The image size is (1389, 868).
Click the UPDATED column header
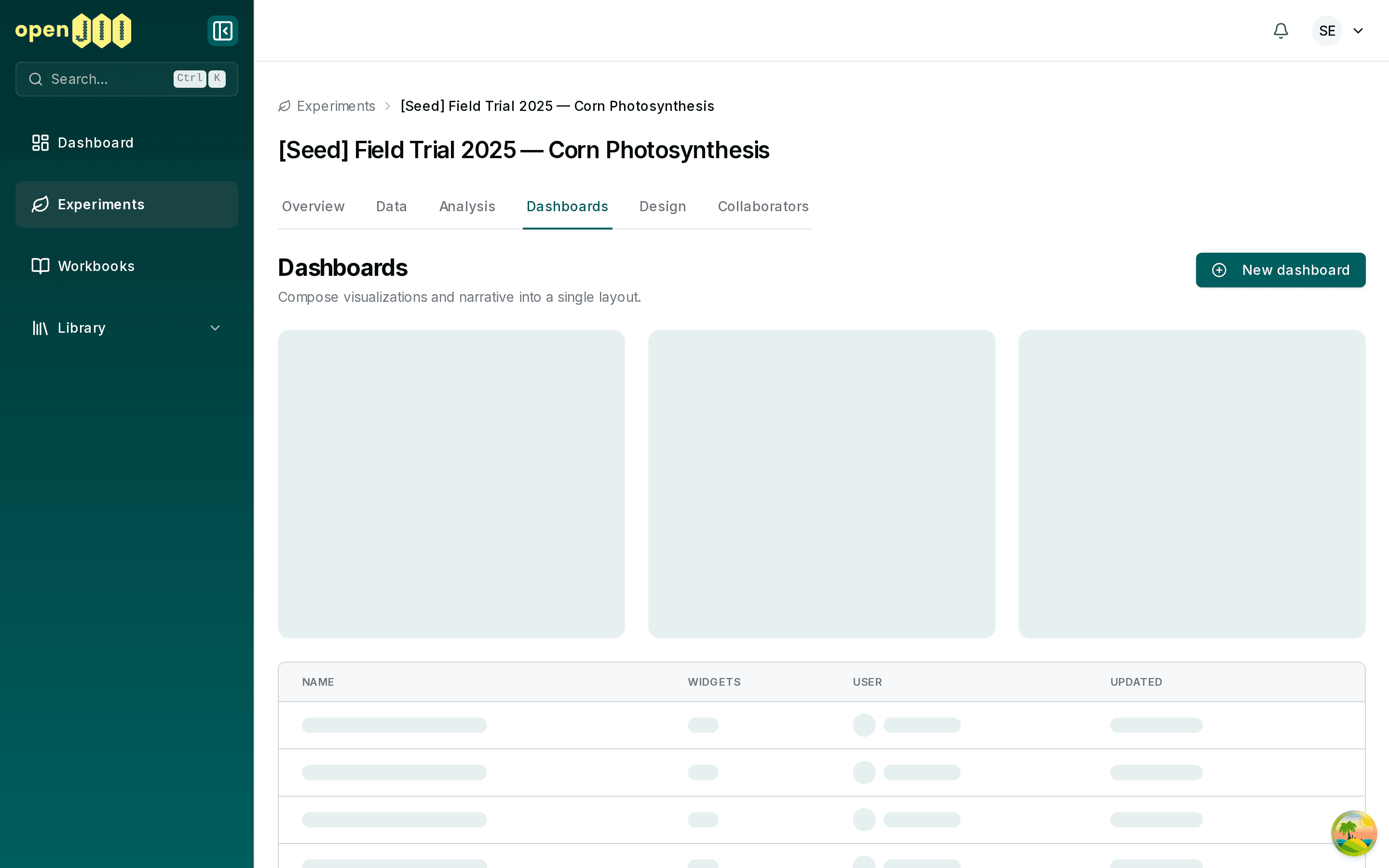(1136, 682)
